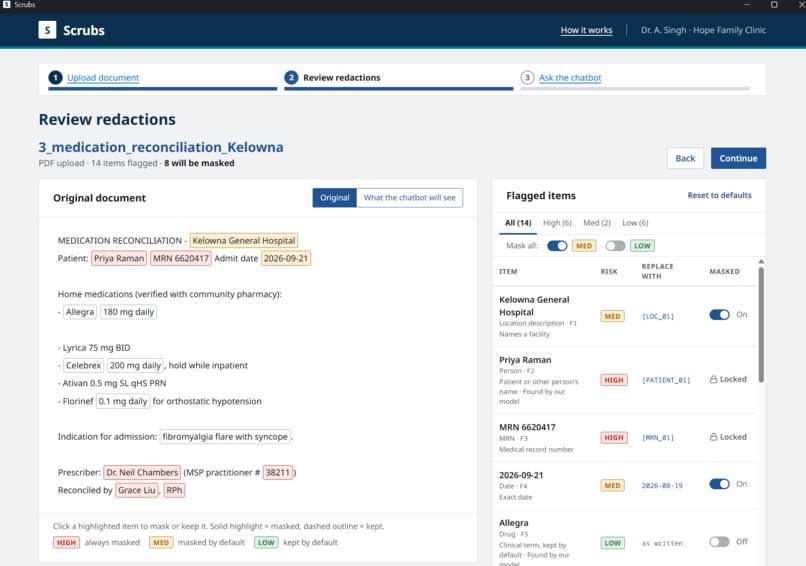The height and width of the screenshot is (566, 806).
Task: Open How it works link
Action: pyautogui.click(x=586, y=30)
